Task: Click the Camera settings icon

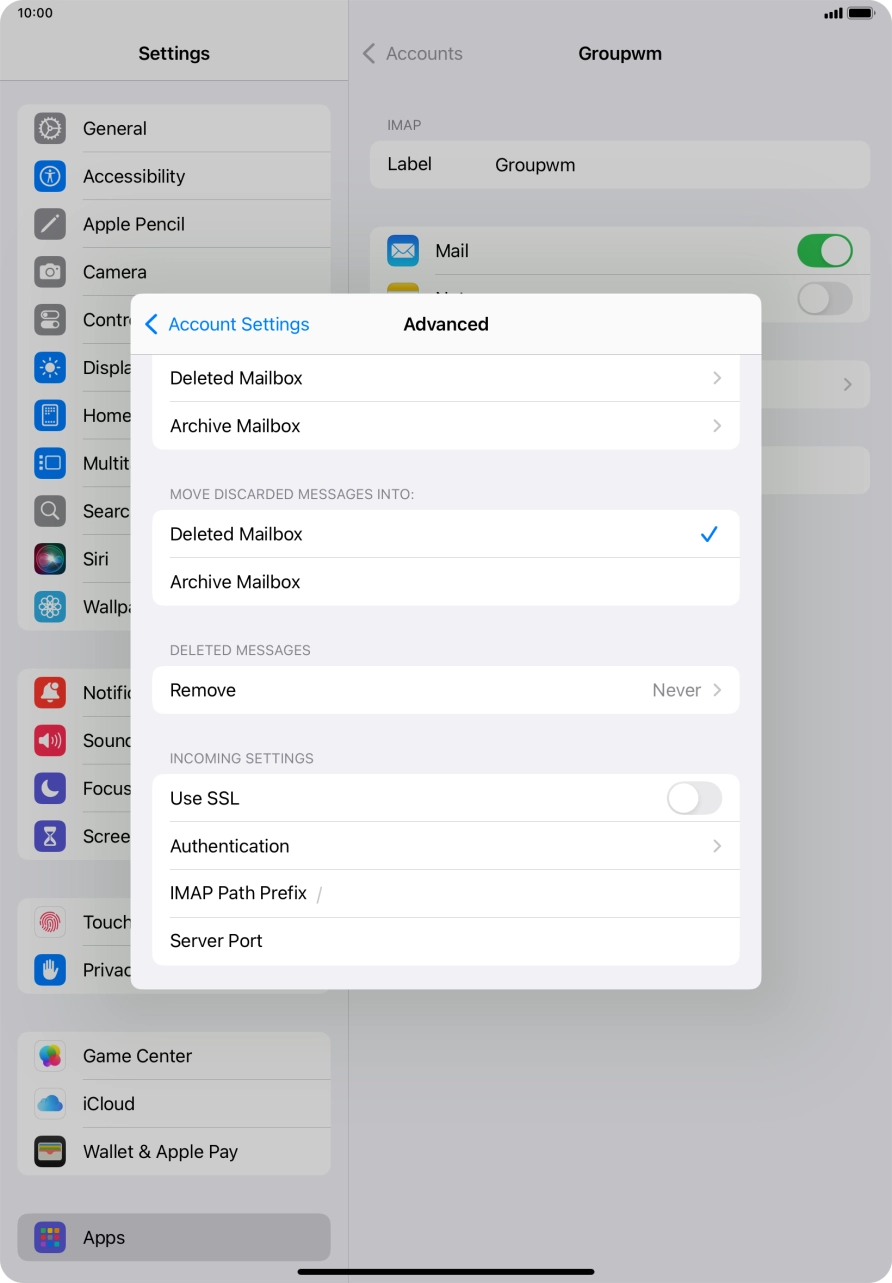Action: pyautogui.click(x=49, y=271)
